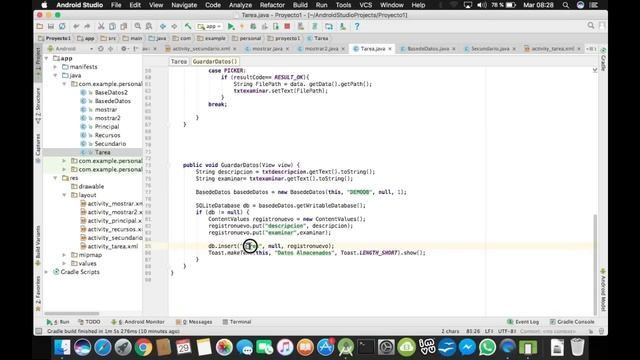
Task: Click the Replace toolbar icon
Action: [x=149, y=27]
